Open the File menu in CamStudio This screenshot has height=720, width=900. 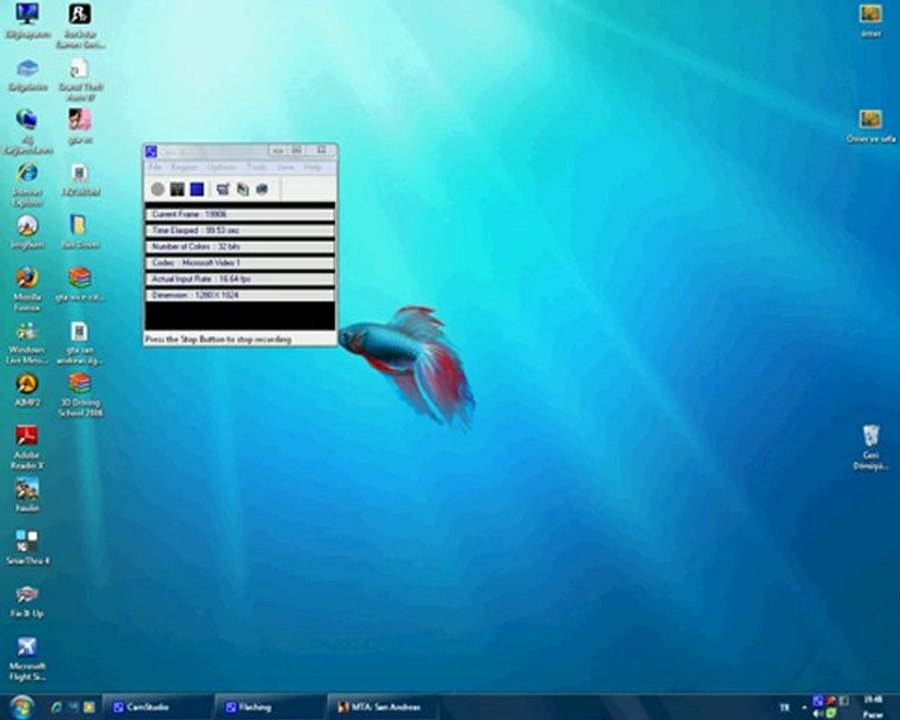[x=155, y=167]
